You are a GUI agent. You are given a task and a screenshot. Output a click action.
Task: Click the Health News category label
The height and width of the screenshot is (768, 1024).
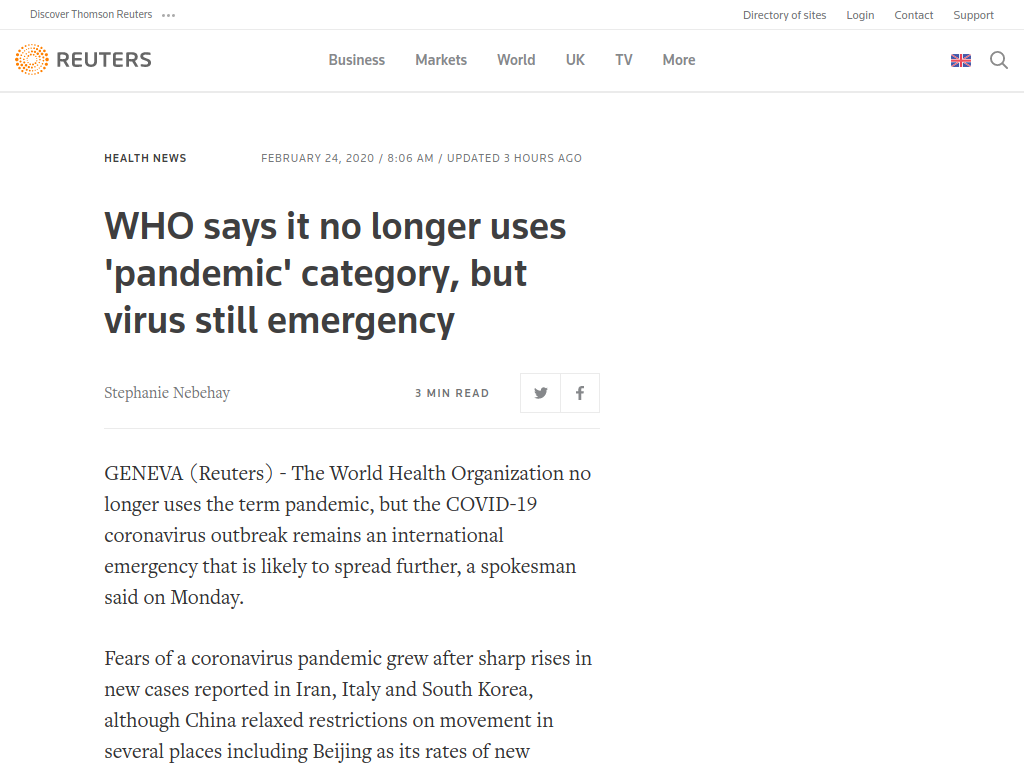pos(145,158)
